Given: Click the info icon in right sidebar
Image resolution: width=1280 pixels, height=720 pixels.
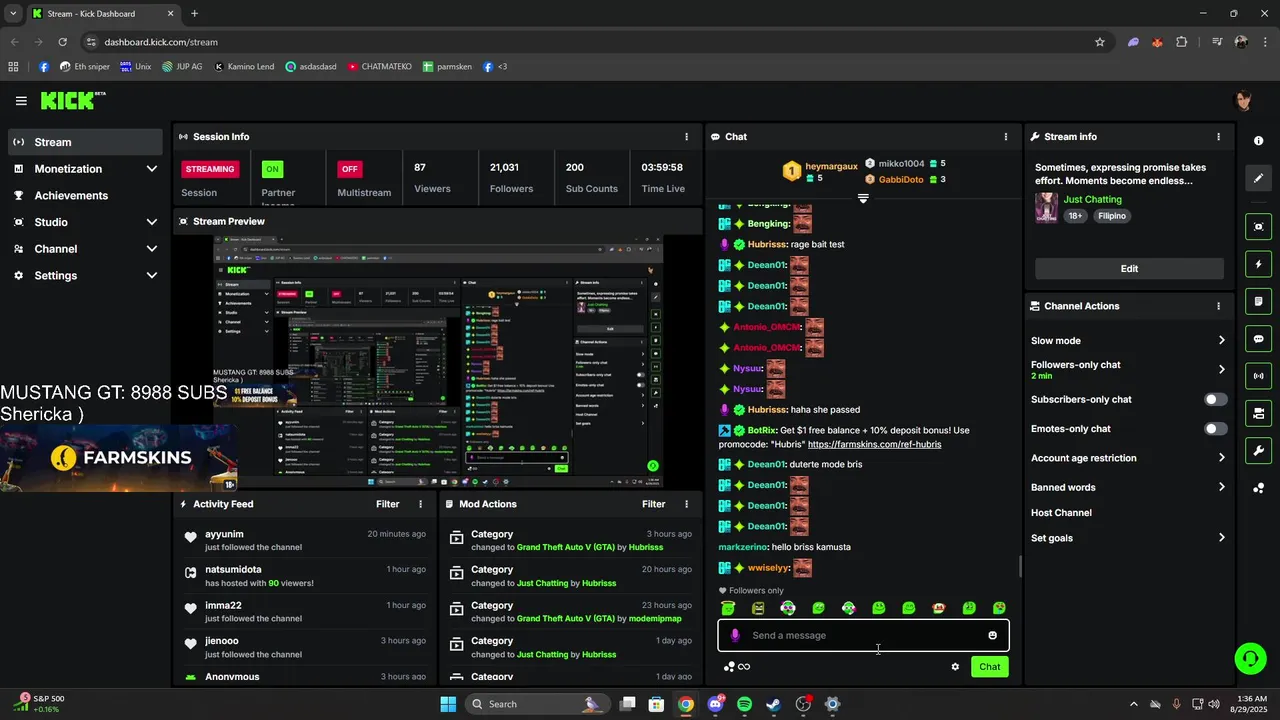Looking at the screenshot, I should 1259,141.
